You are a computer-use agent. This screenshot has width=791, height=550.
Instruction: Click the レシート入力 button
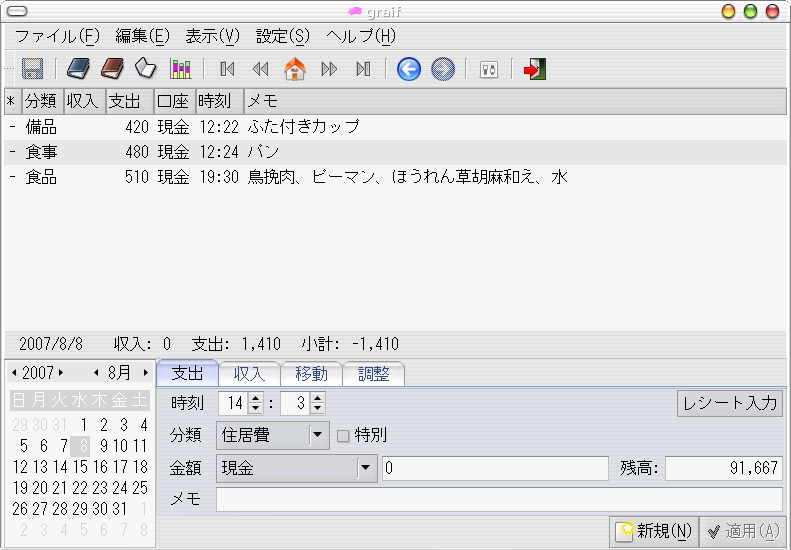[x=729, y=404]
